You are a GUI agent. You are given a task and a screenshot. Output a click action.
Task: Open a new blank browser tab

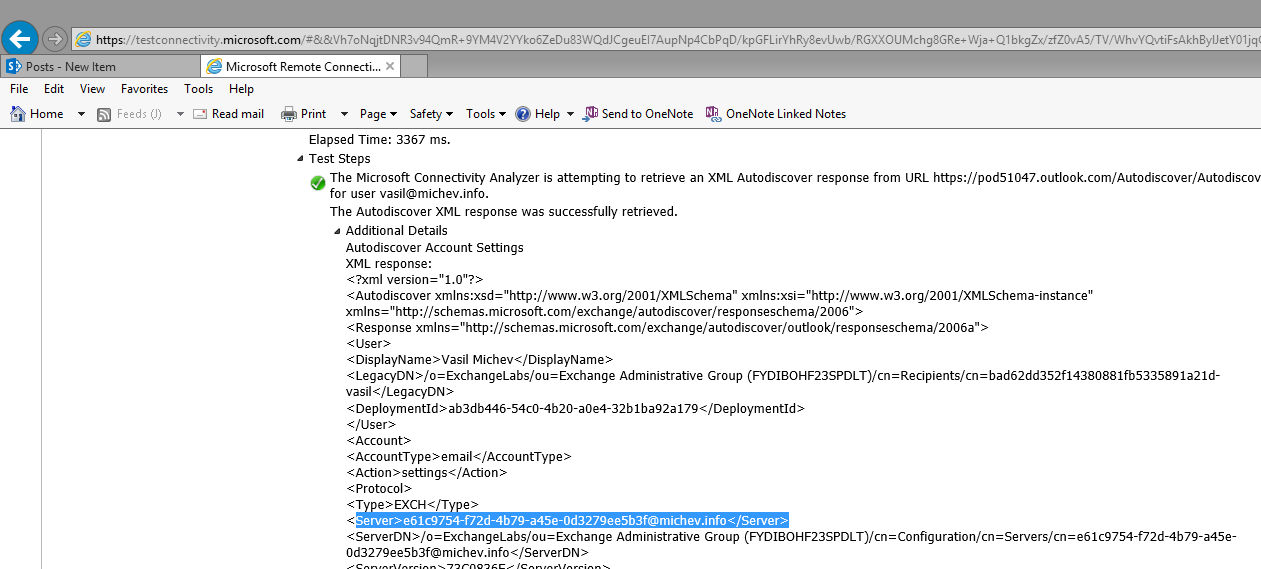(414, 66)
